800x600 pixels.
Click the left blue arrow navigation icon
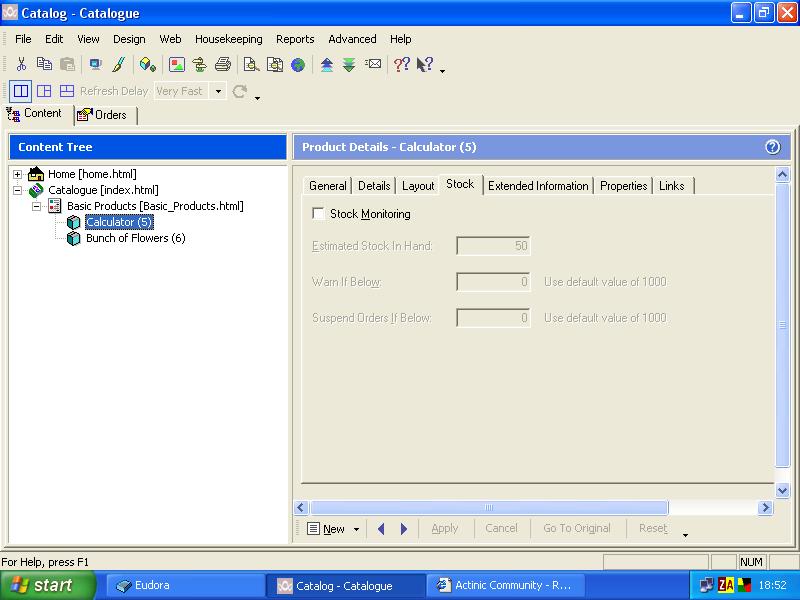tap(381, 529)
